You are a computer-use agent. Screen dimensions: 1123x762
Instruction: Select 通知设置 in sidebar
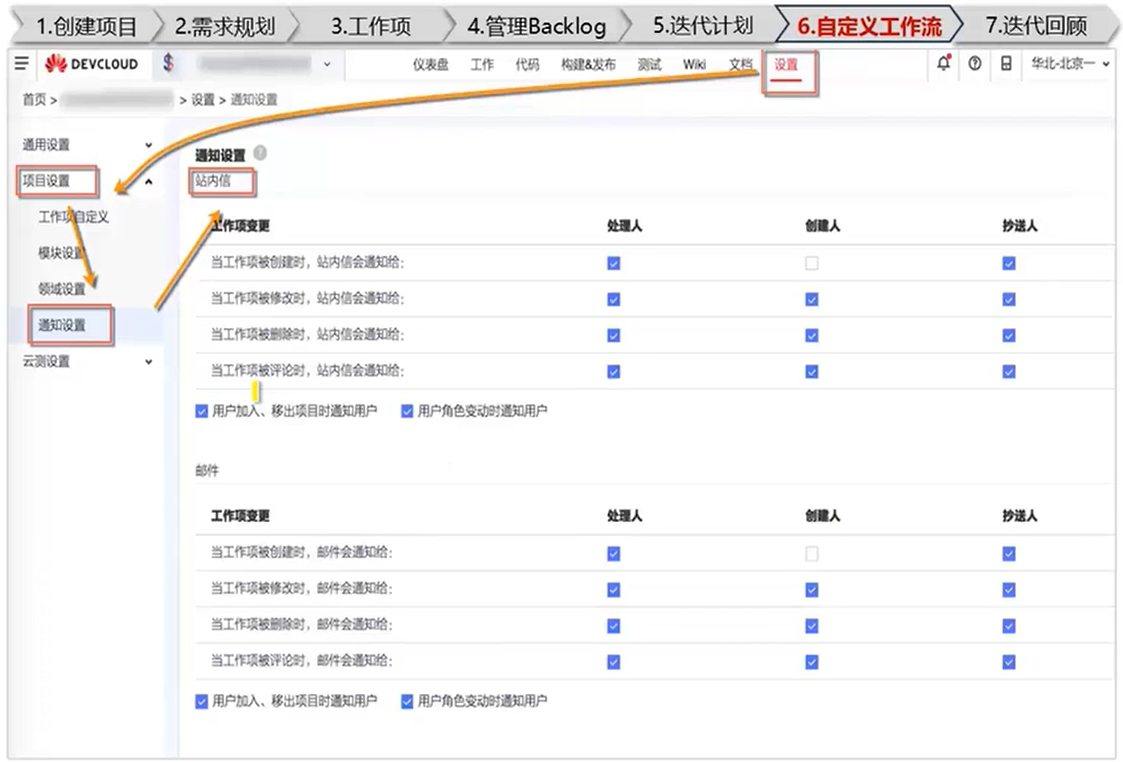pyautogui.click(x=62, y=325)
